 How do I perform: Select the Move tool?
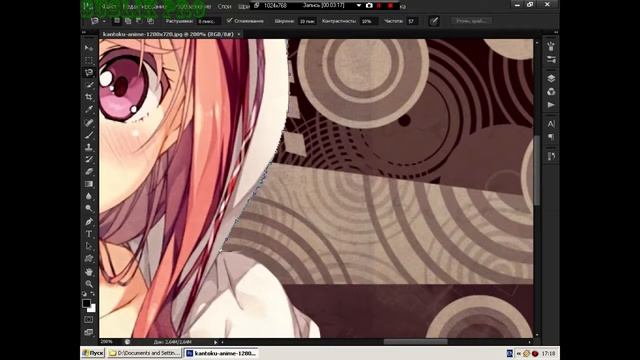pos(89,48)
